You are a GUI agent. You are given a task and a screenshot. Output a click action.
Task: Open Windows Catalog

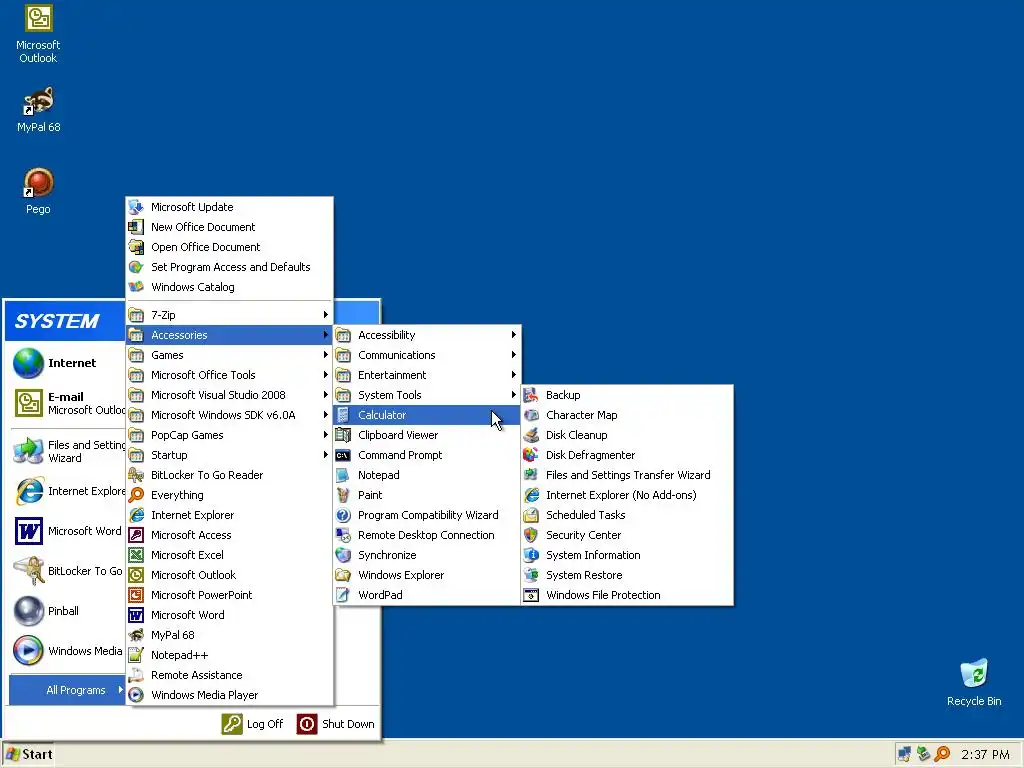pos(229,287)
